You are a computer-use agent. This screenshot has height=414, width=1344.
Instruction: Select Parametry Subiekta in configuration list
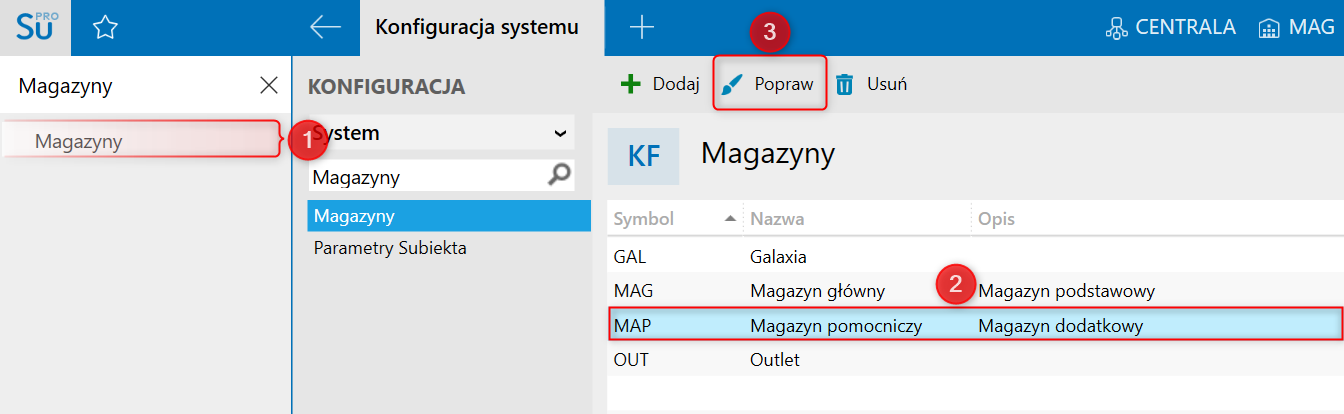tap(389, 247)
